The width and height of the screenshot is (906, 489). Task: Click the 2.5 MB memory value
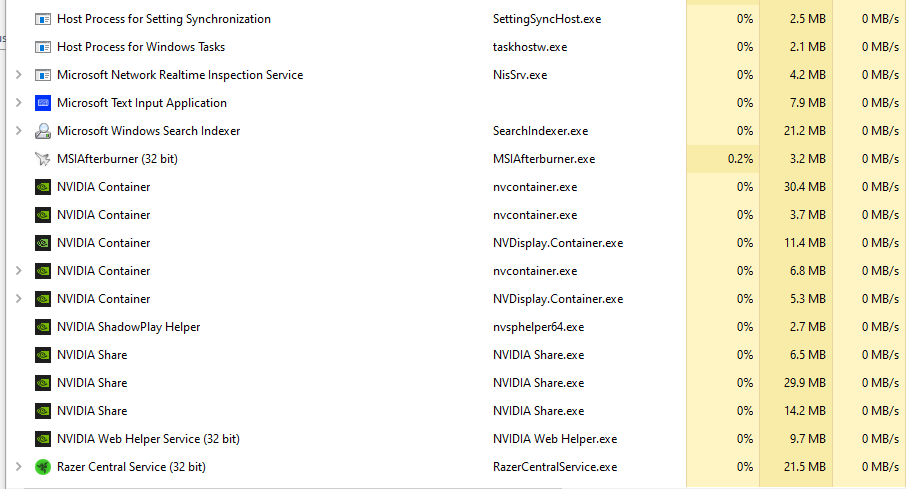807,19
